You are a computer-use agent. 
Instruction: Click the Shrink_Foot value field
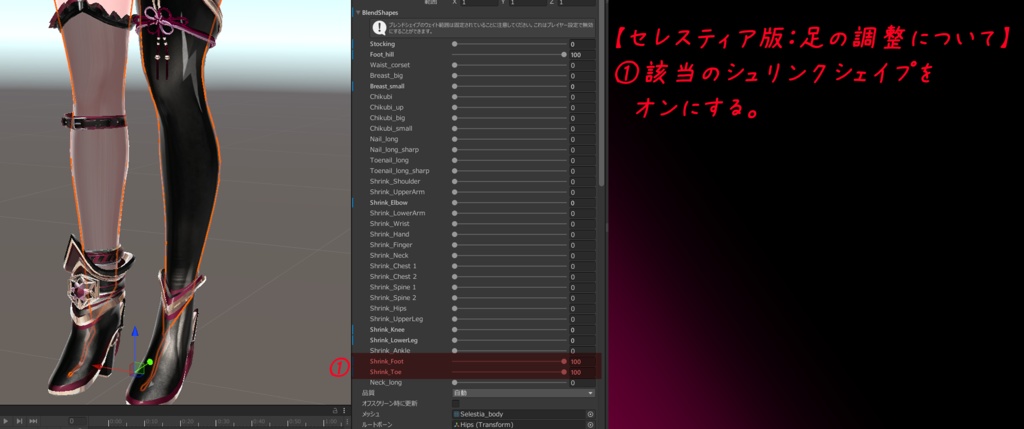(x=582, y=361)
